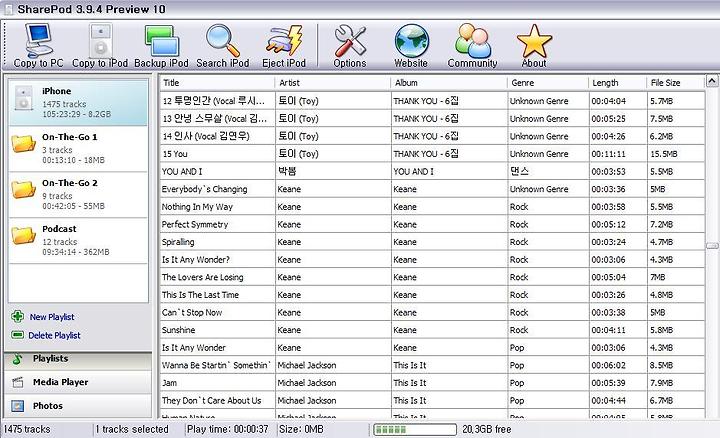Click the iPhone device icon

(x=23, y=98)
